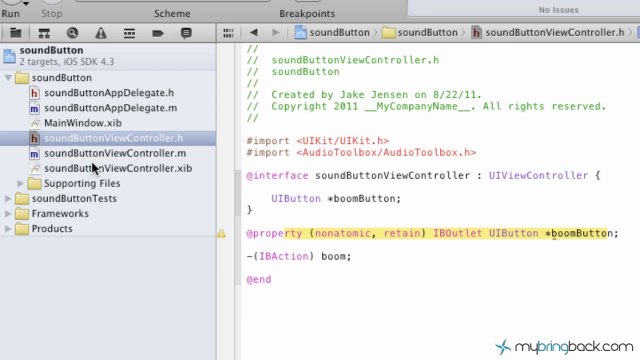Select soundButtonViewController.h in navigator
640x360 pixels.
coord(108,138)
